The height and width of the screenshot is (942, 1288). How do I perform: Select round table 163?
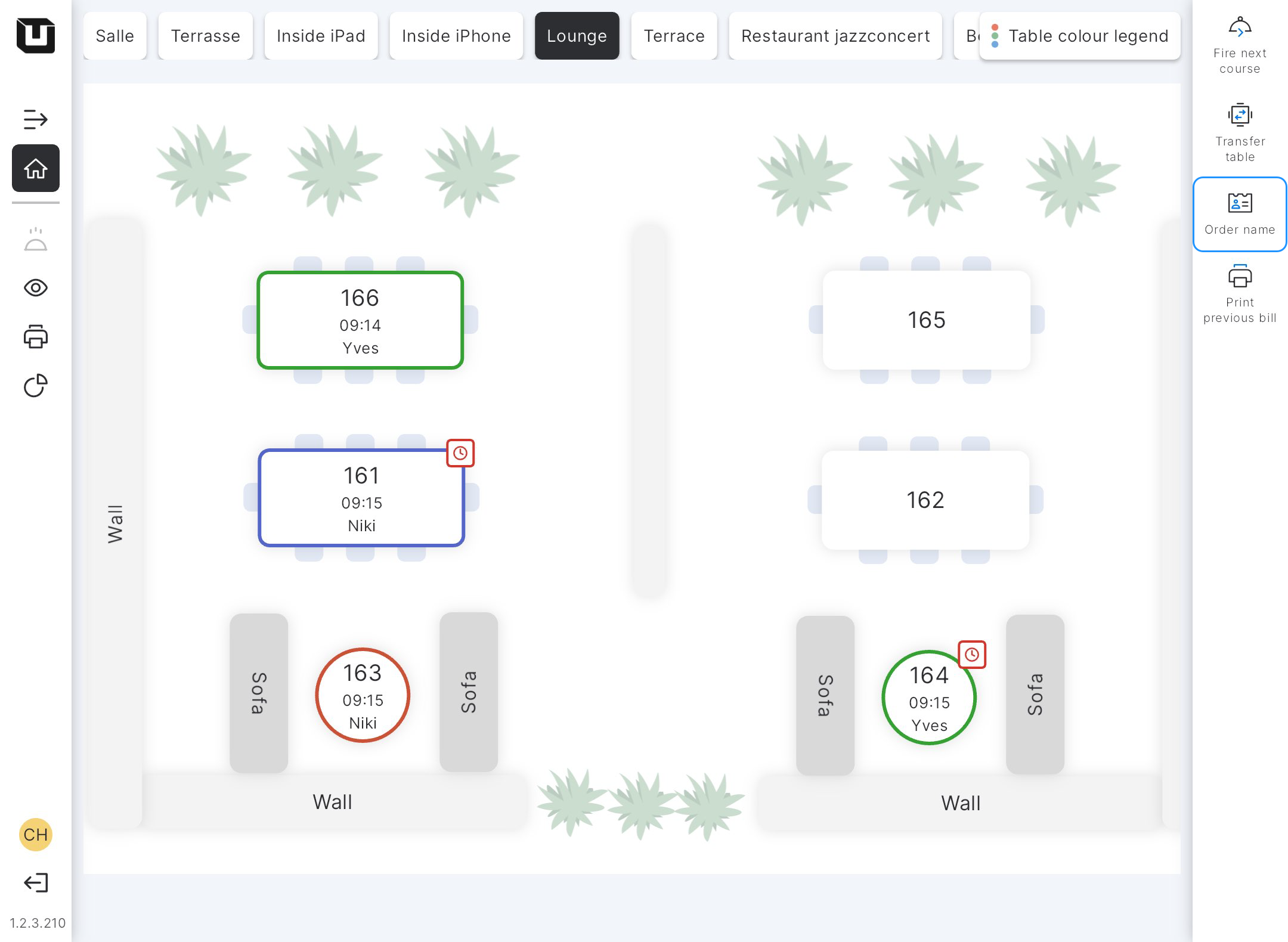click(x=363, y=695)
